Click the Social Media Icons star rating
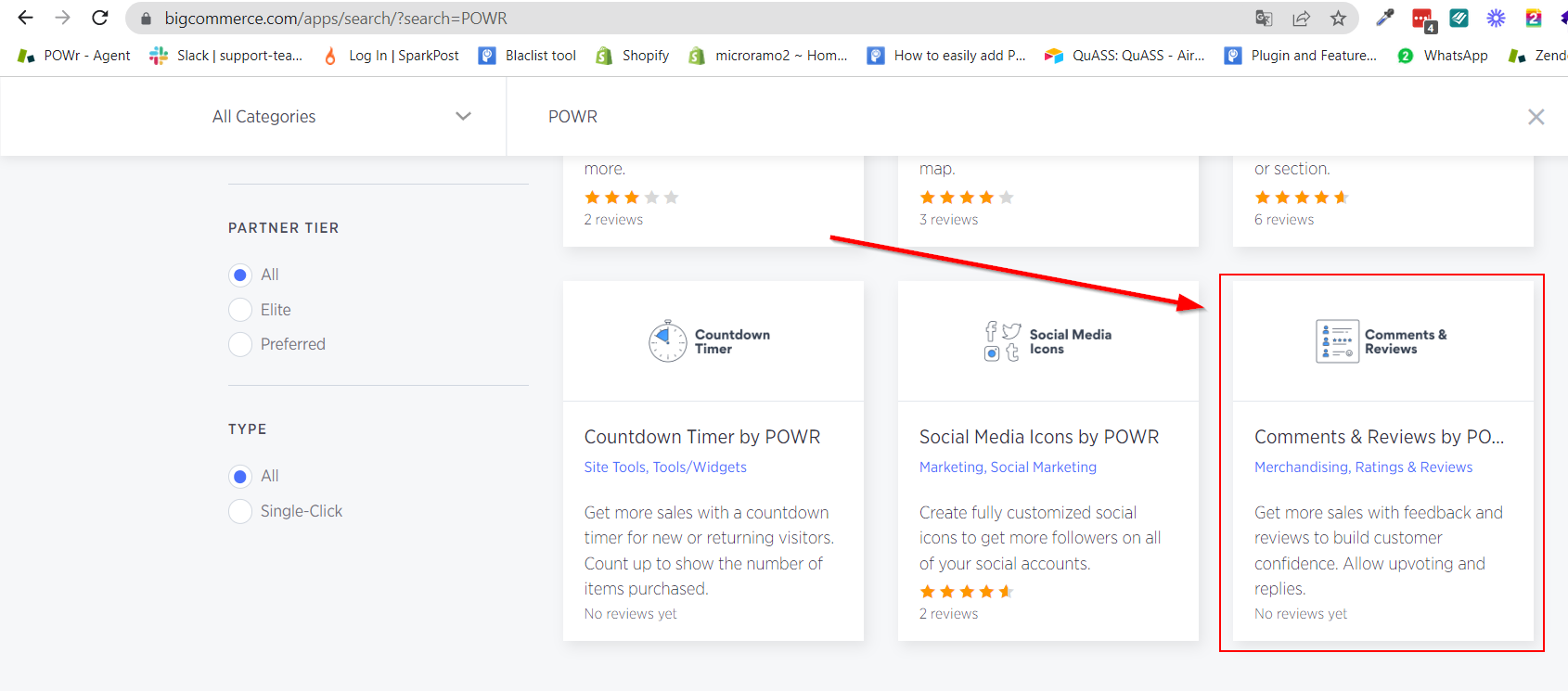The image size is (1568, 691). pyautogui.click(x=967, y=592)
